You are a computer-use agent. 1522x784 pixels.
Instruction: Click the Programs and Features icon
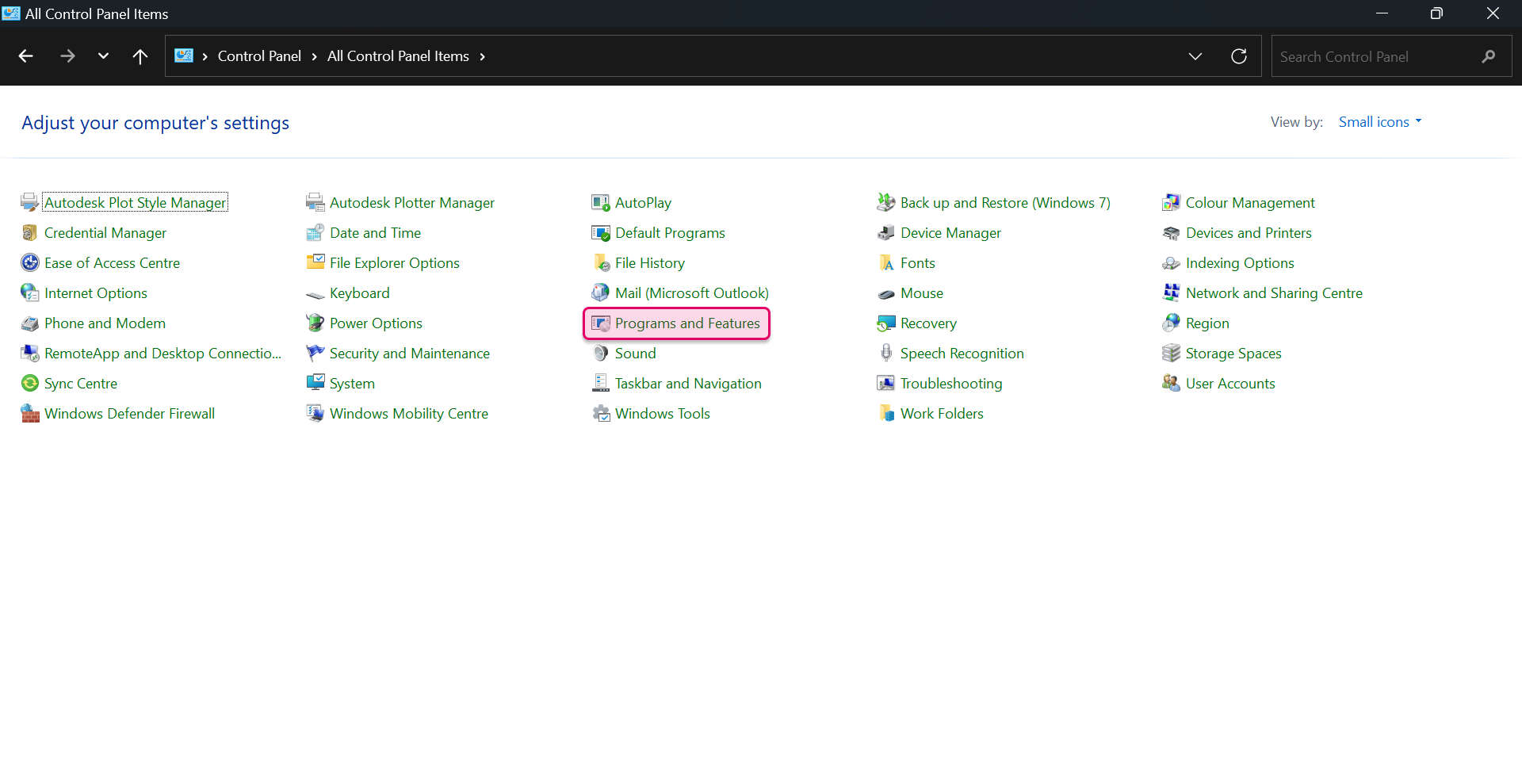[x=601, y=323]
